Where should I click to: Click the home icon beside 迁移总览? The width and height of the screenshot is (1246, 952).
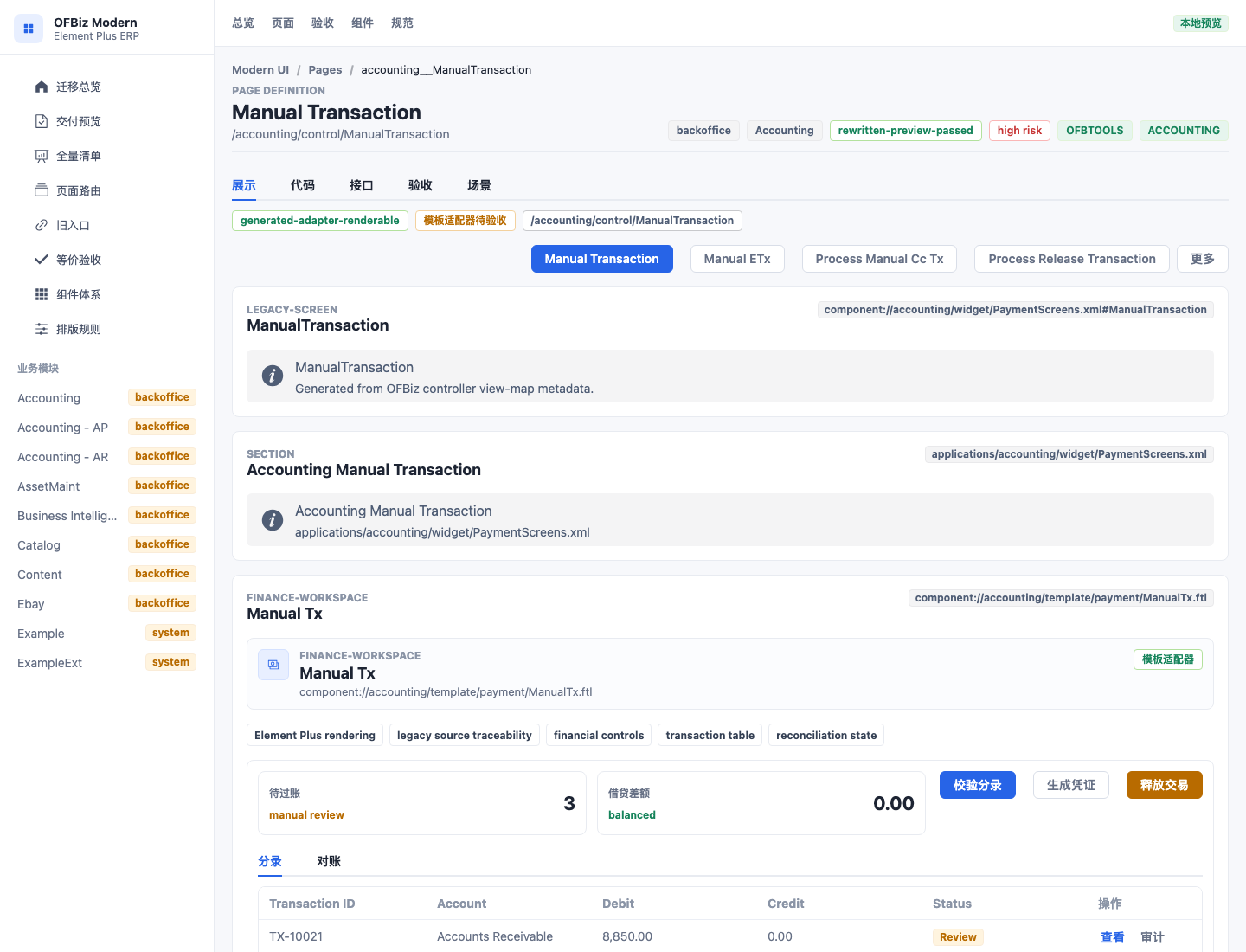tap(42, 87)
